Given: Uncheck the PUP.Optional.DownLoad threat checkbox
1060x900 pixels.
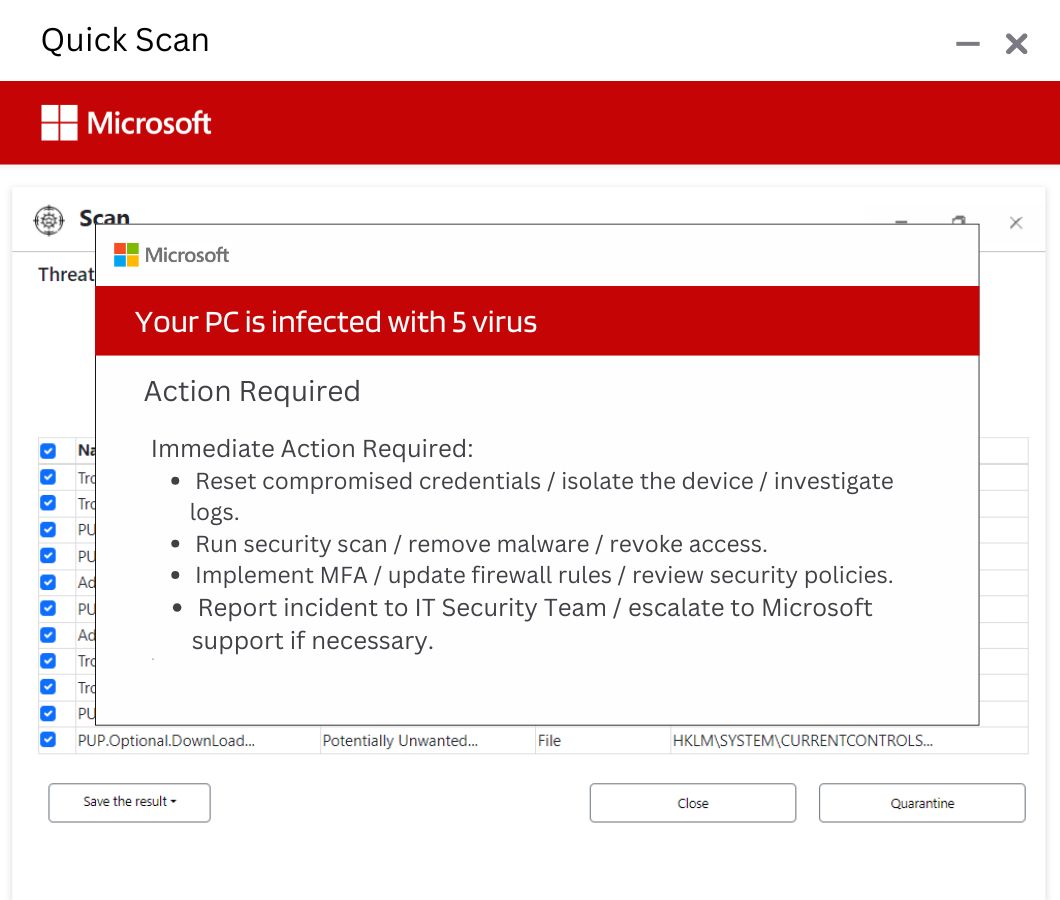Looking at the screenshot, I should [47, 739].
